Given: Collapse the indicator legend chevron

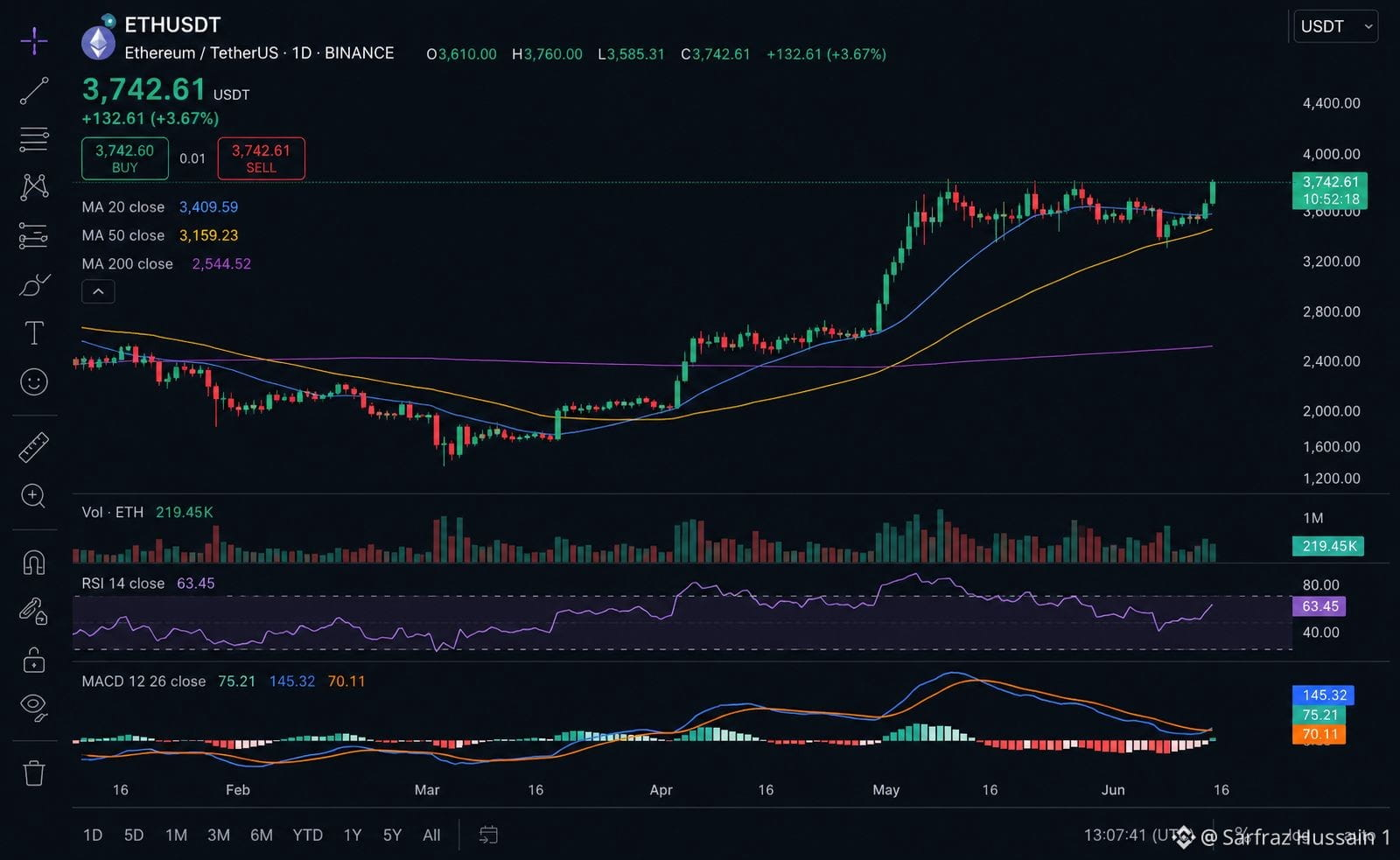Looking at the screenshot, I should [x=98, y=291].
